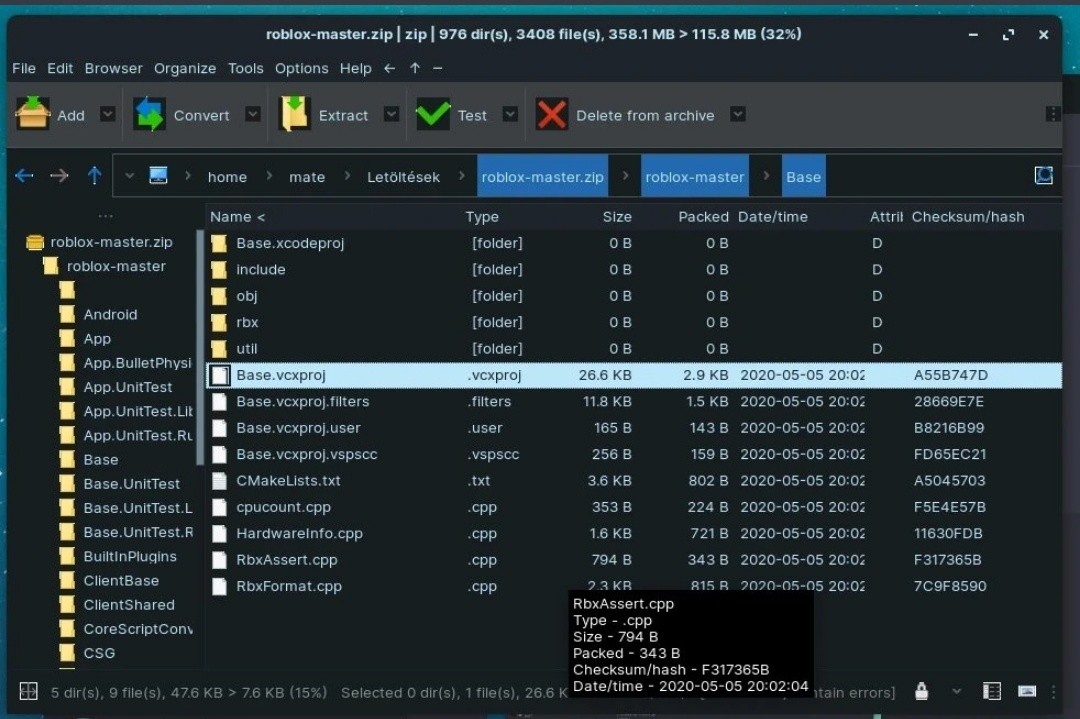Image resolution: width=1080 pixels, height=719 pixels.
Task: Click the file icon beside cpucount.cpp
Action: (219, 508)
